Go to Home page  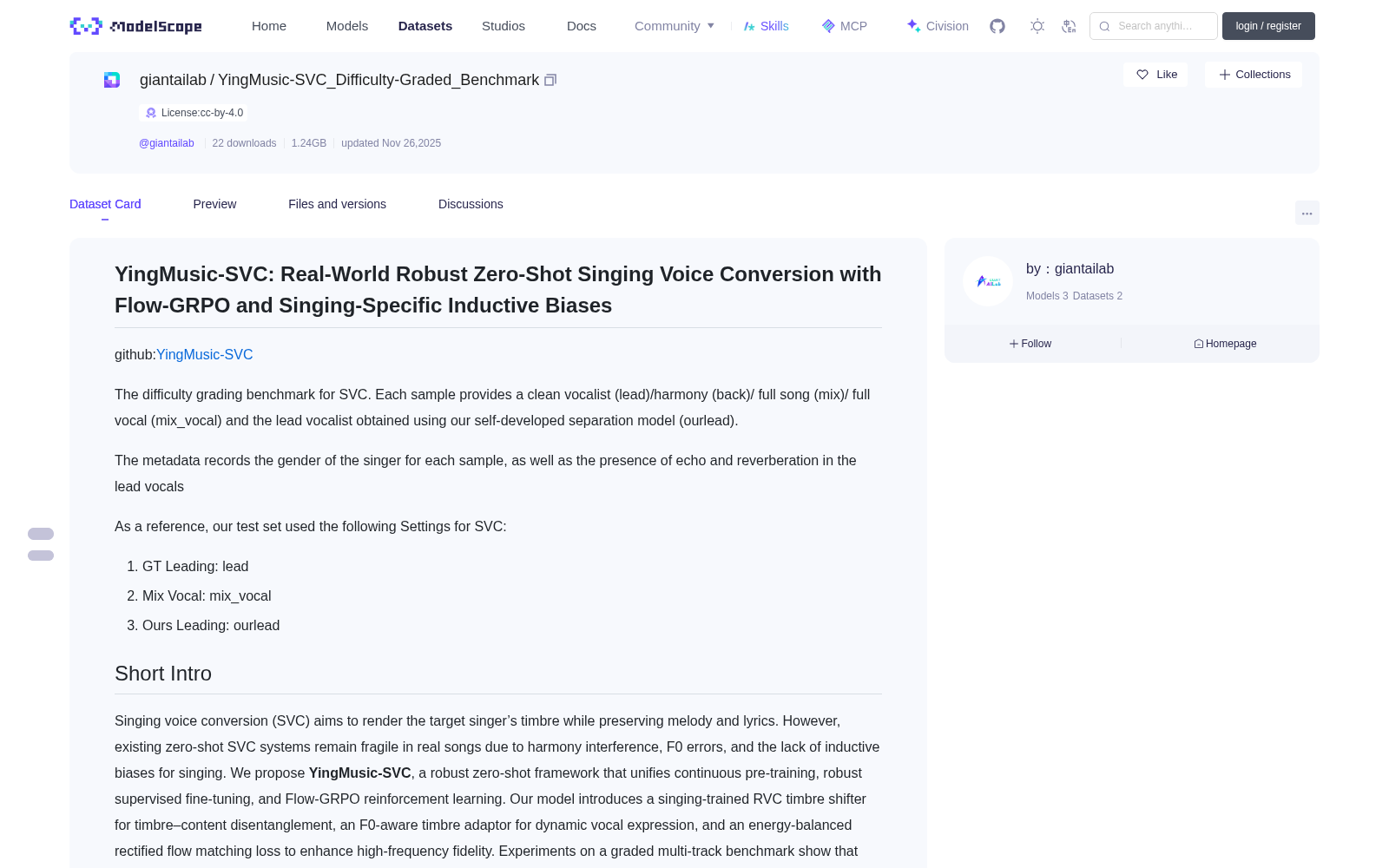(x=269, y=26)
